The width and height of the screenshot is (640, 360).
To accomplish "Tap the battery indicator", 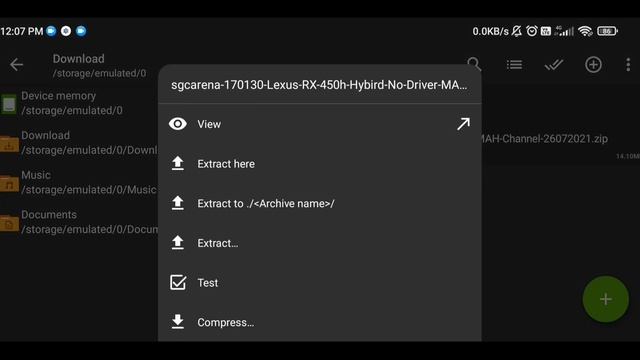I will [x=607, y=31].
